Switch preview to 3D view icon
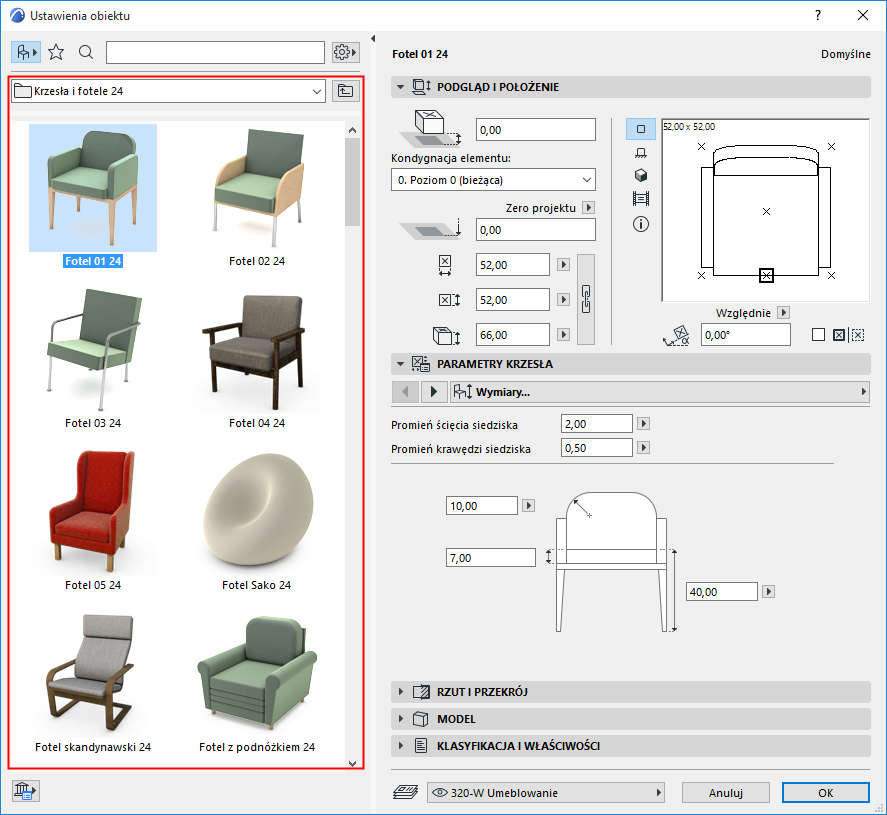 (641, 175)
